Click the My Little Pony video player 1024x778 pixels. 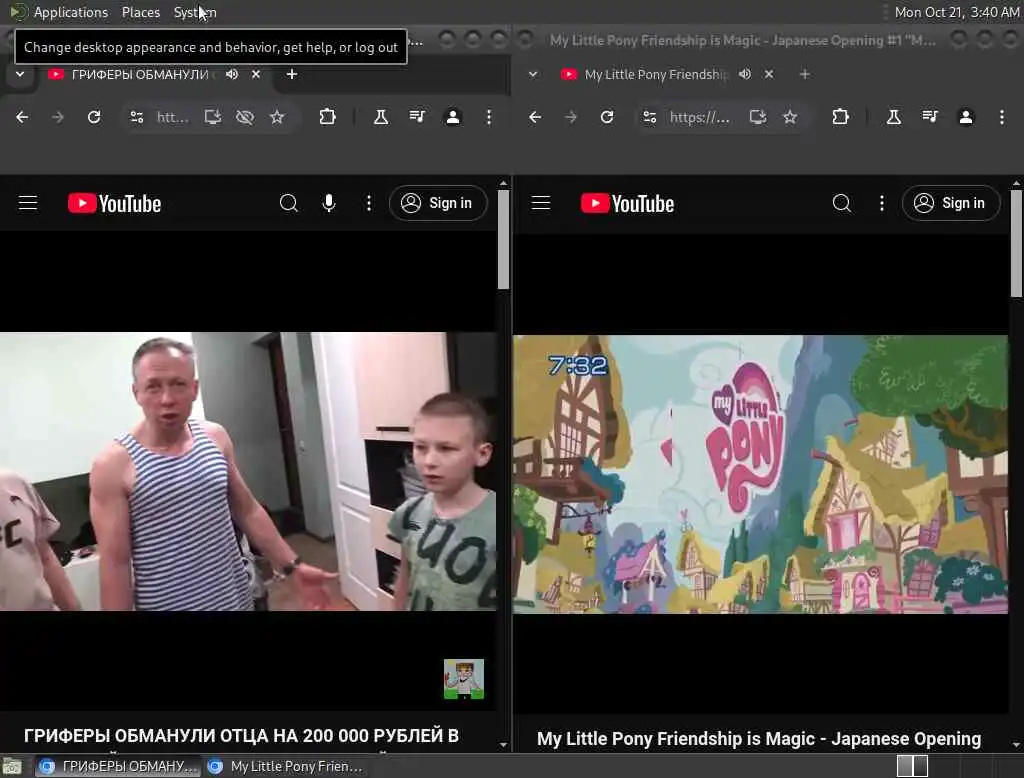(761, 474)
